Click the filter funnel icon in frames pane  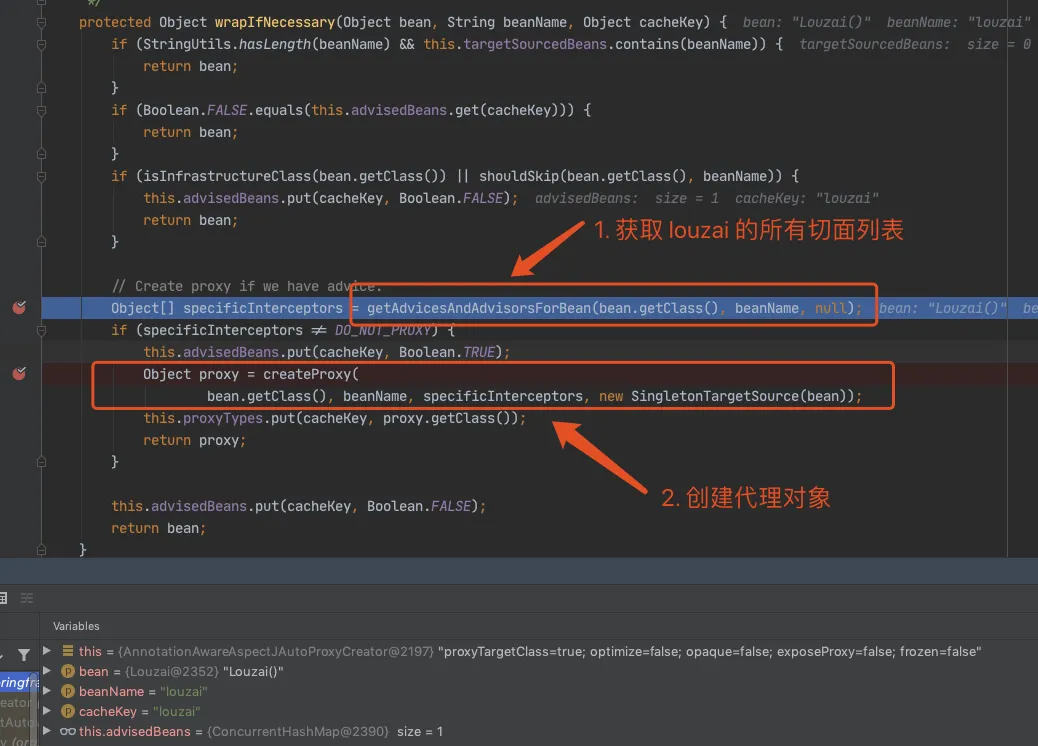point(24,655)
